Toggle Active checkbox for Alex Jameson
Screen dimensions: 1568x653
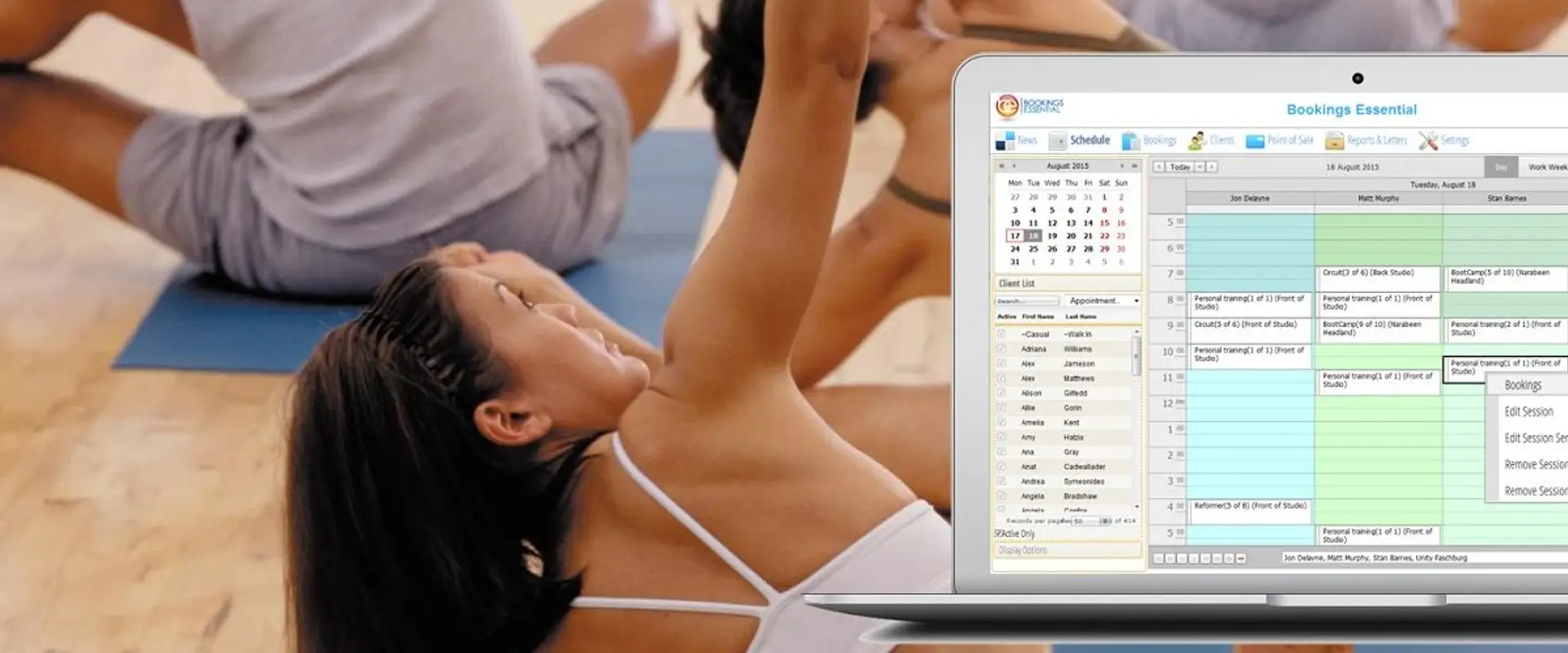(x=1001, y=363)
